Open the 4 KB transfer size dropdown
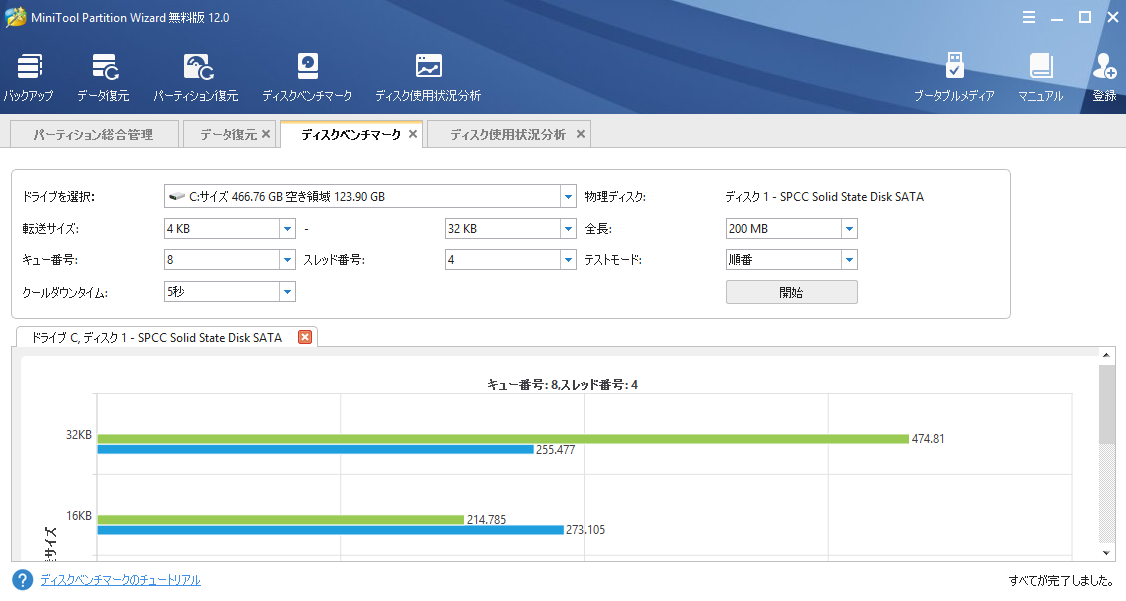Screen dimensions: 1126x601 [287, 228]
